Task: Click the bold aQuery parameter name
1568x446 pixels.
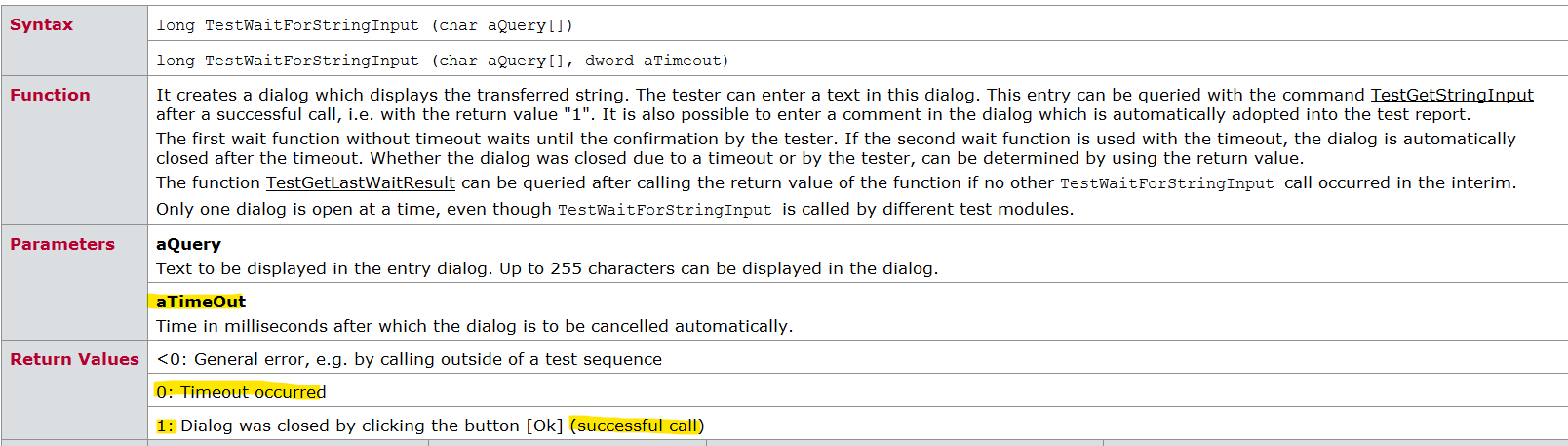Action: [188, 244]
